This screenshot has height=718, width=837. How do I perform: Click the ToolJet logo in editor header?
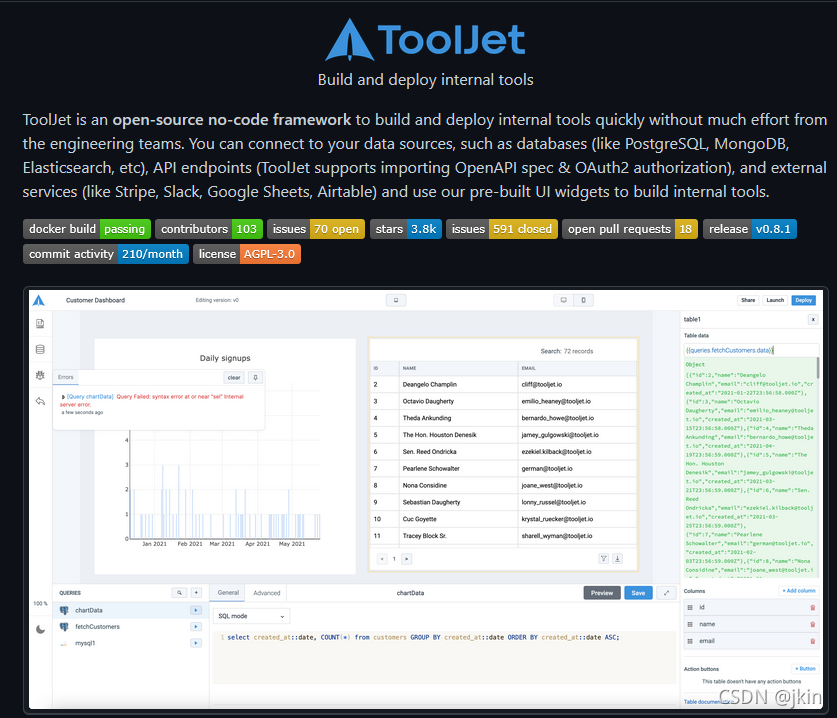(39, 300)
